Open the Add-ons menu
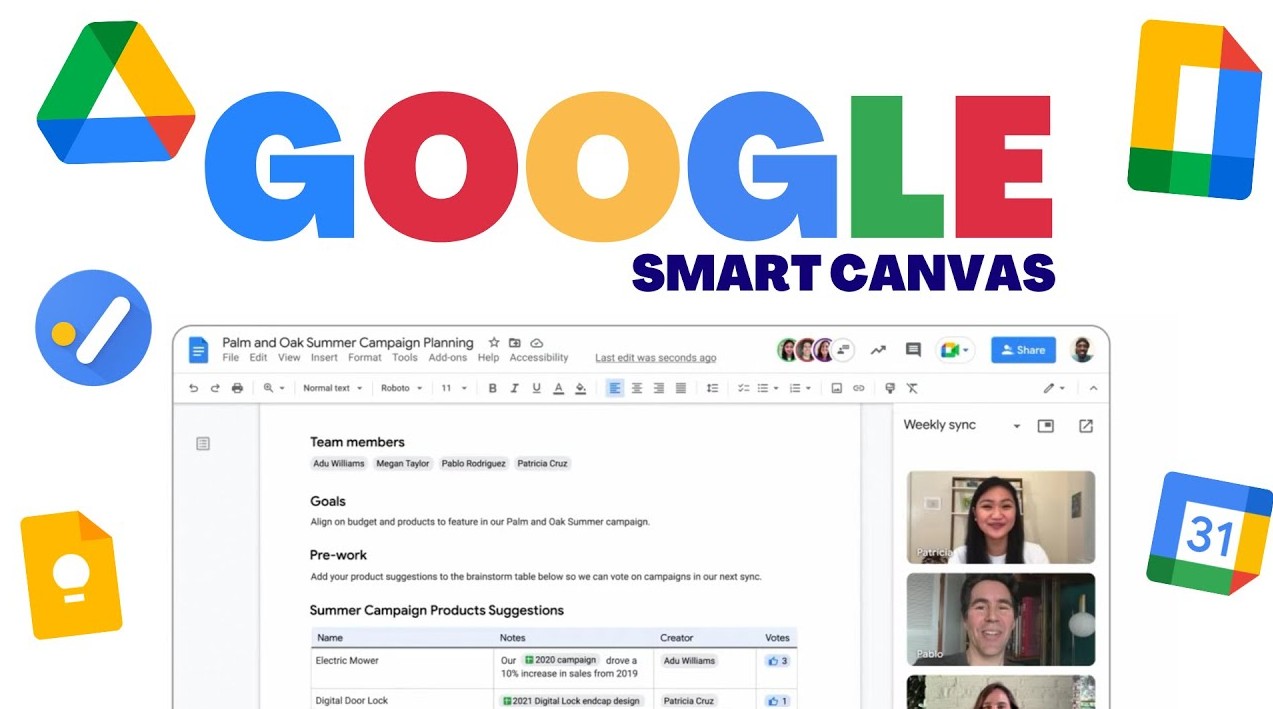The height and width of the screenshot is (709, 1273). (x=447, y=358)
